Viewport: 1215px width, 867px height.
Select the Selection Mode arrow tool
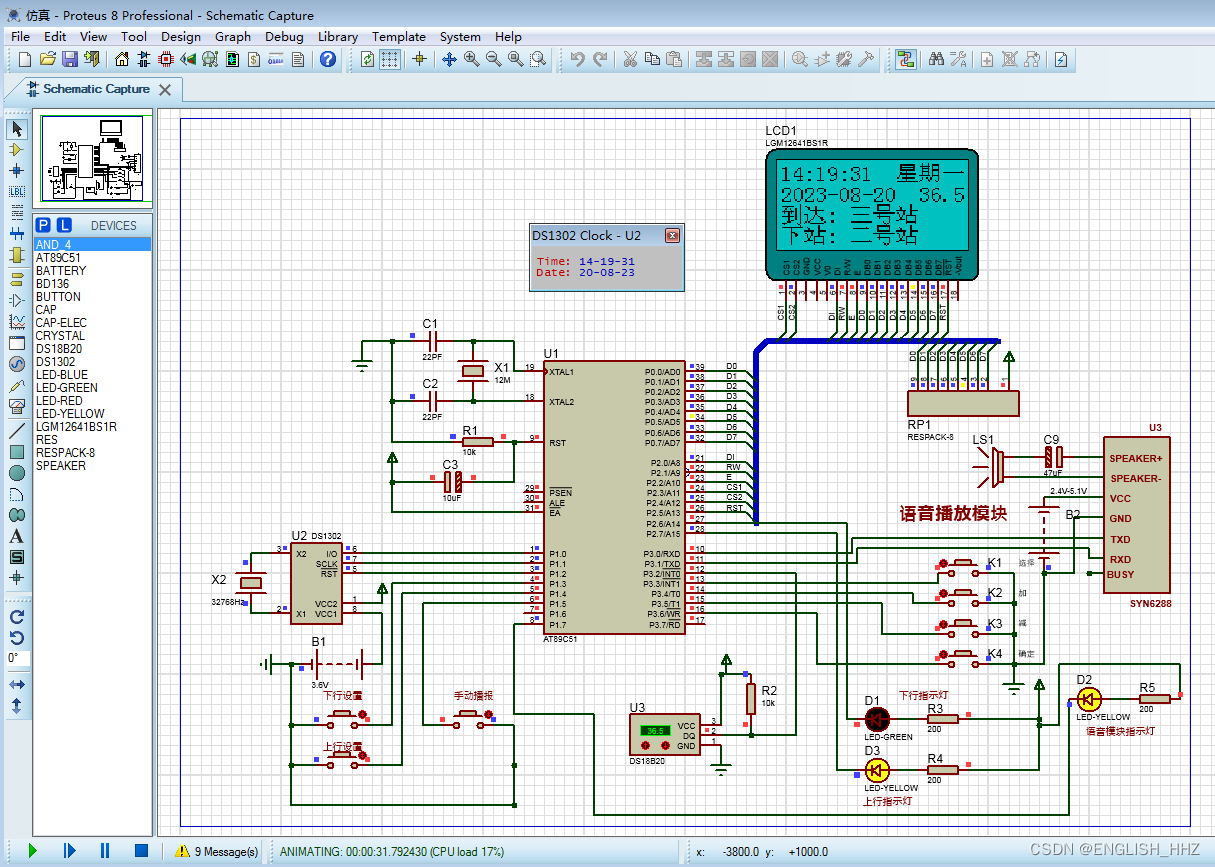pyautogui.click(x=16, y=129)
